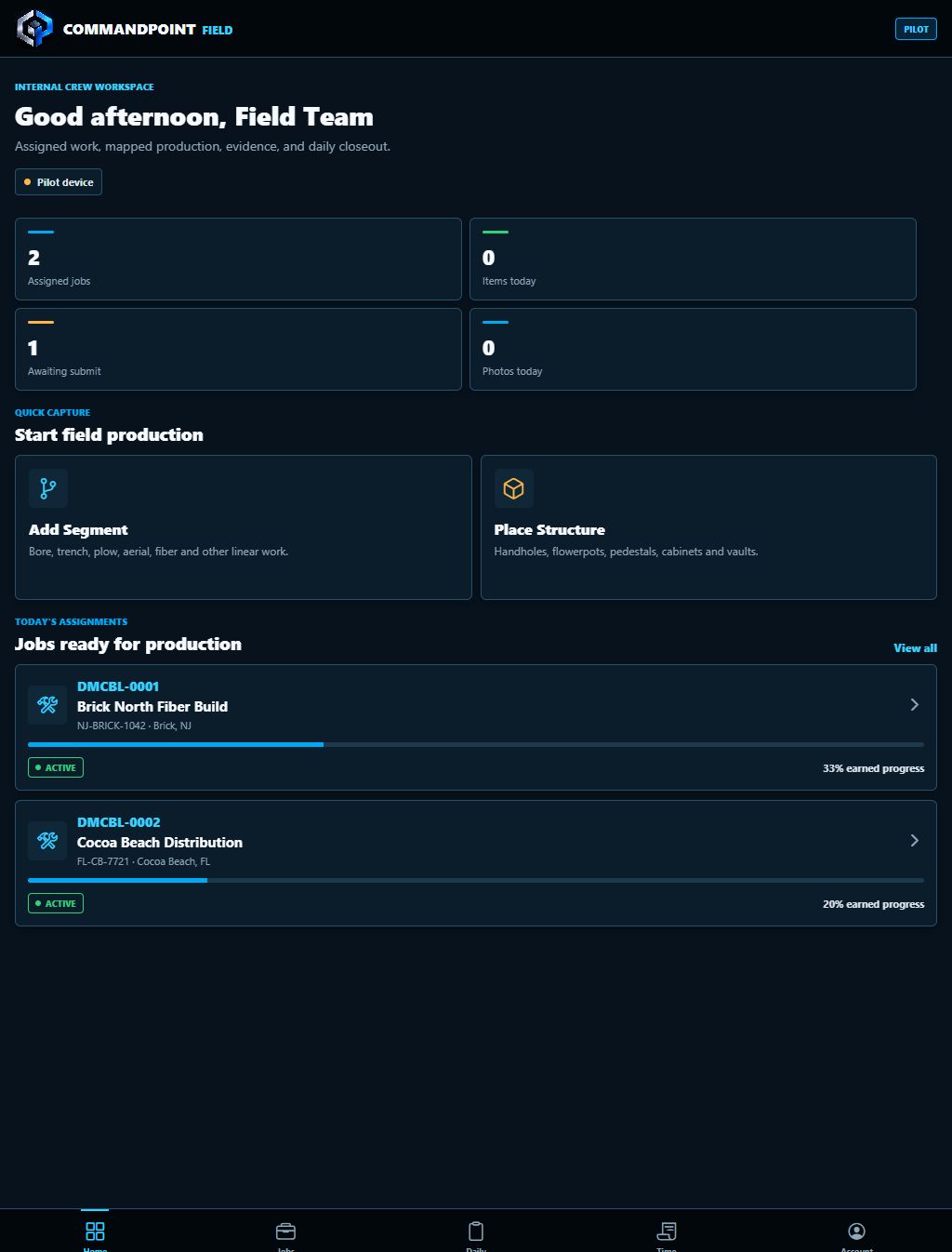
Task: Click 20% earned progress label
Action: tap(873, 904)
